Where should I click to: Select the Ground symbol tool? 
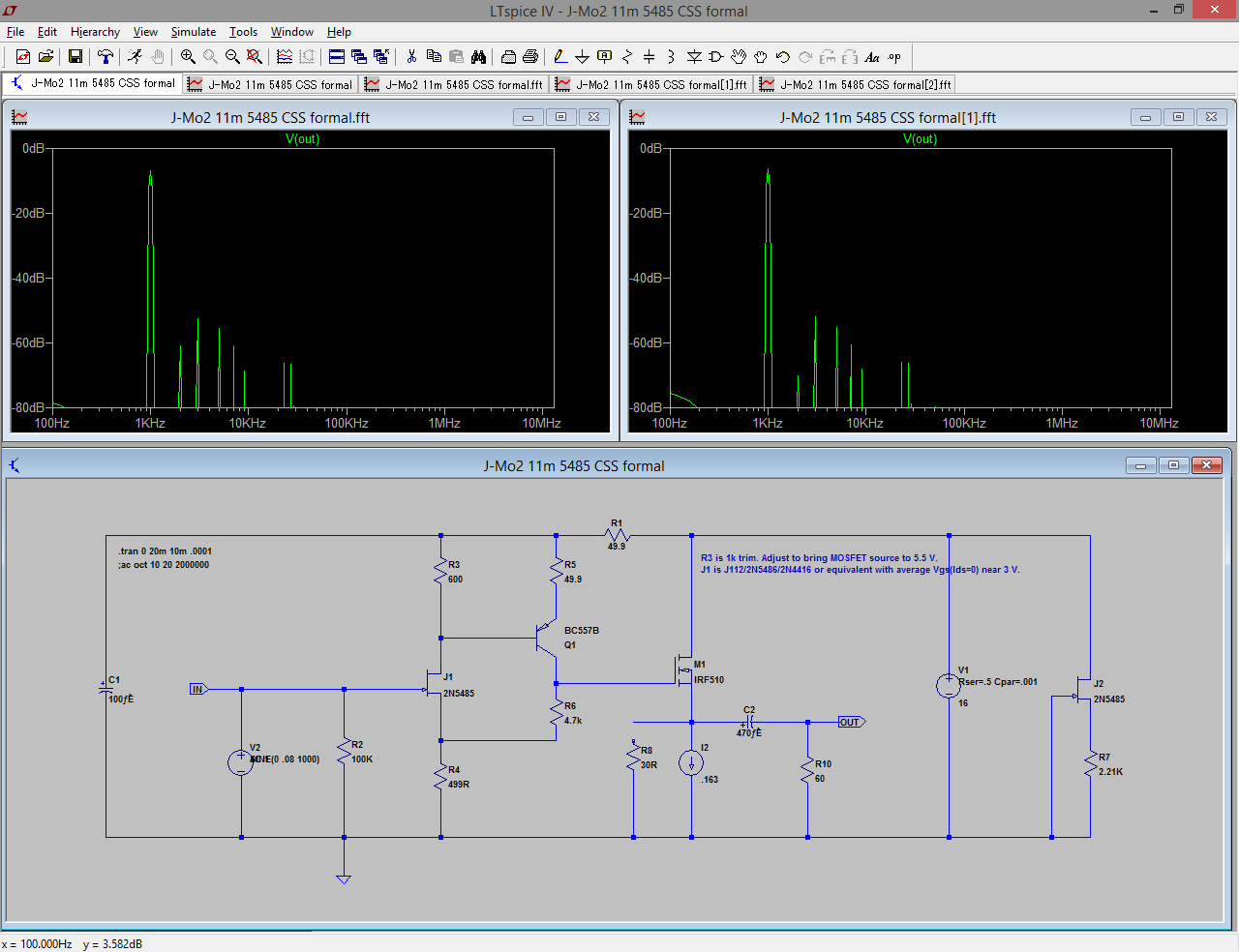point(582,57)
